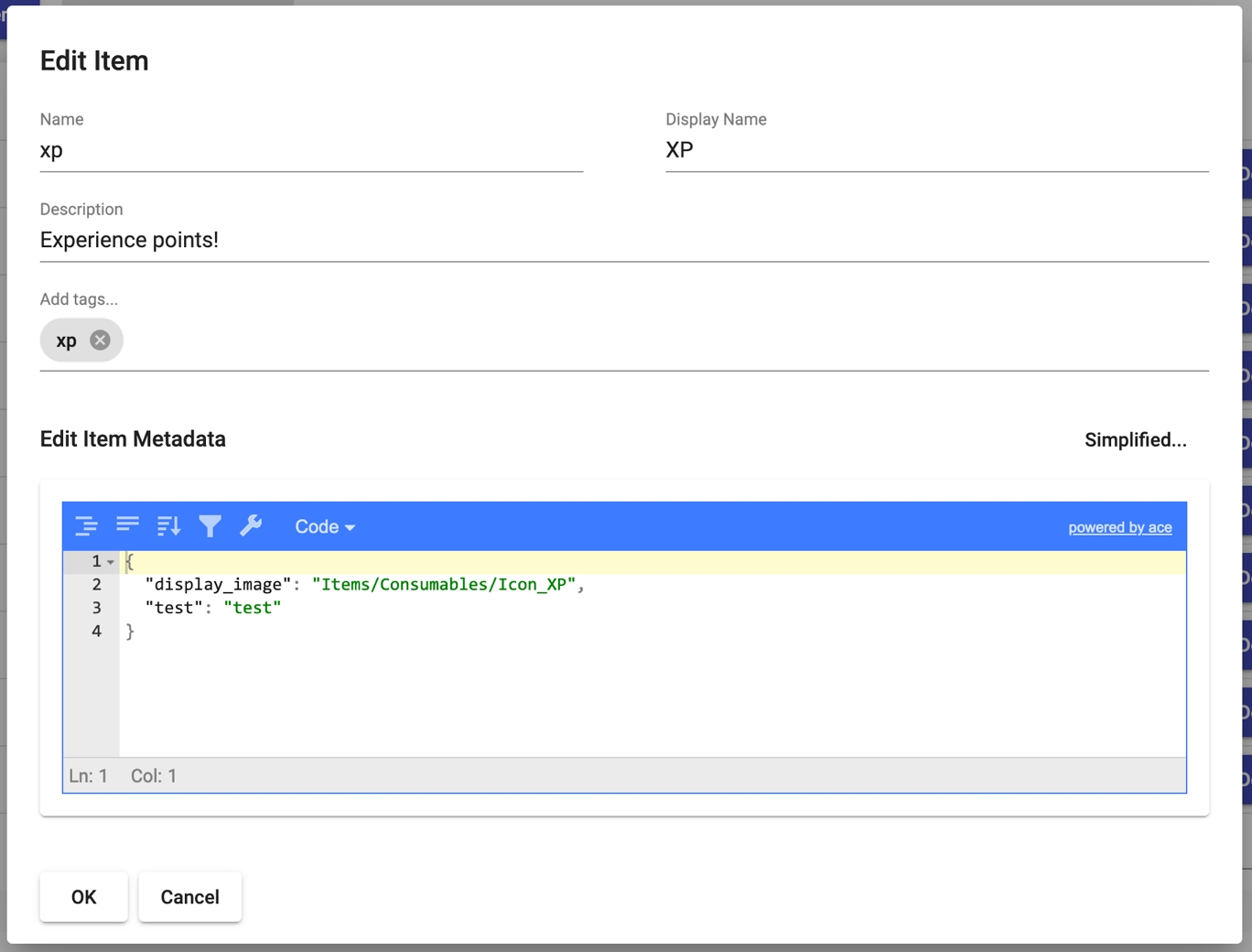Click the wrench repair JSON icon
1252x952 pixels.
[x=251, y=526]
